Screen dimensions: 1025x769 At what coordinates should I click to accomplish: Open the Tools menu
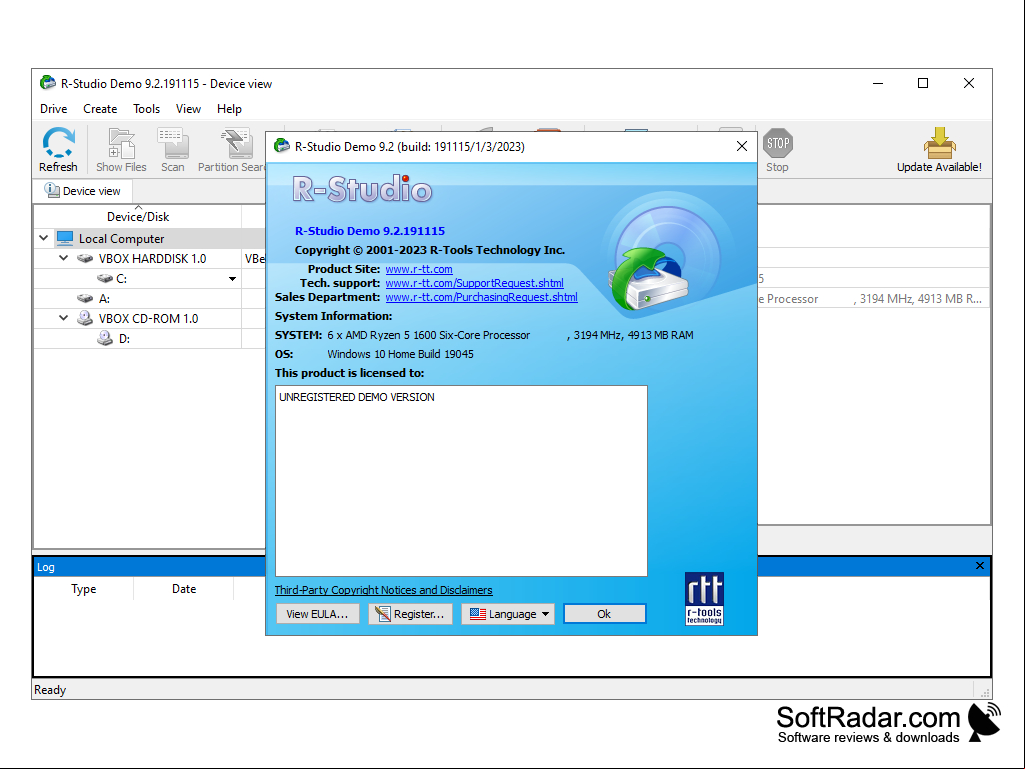[146, 109]
